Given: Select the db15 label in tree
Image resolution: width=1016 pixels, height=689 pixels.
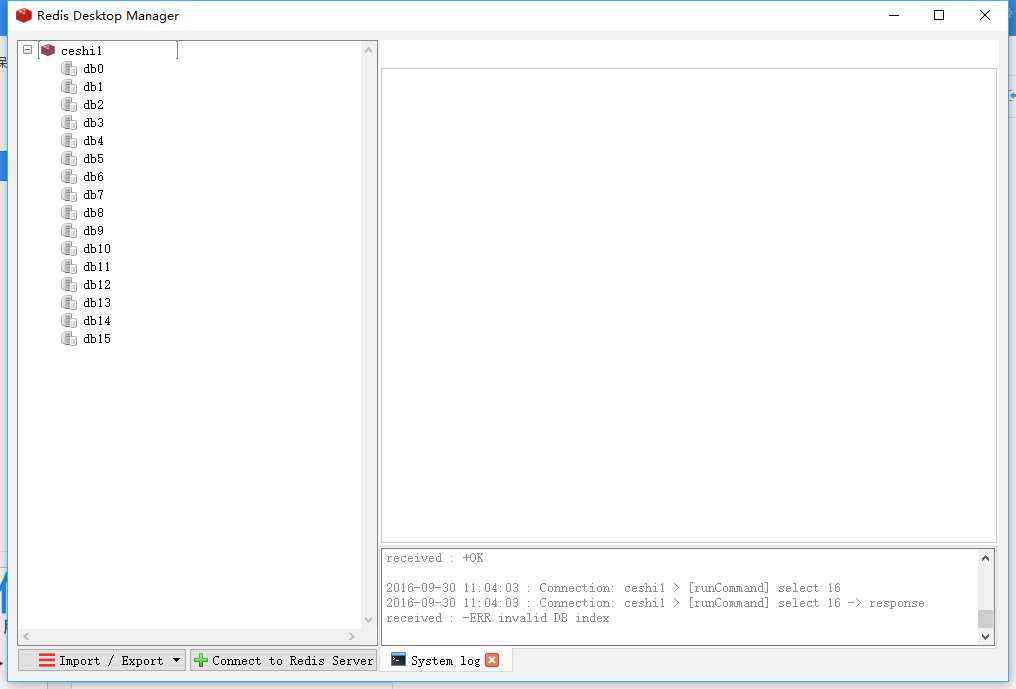Looking at the screenshot, I should pyautogui.click(x=97, y=338).
